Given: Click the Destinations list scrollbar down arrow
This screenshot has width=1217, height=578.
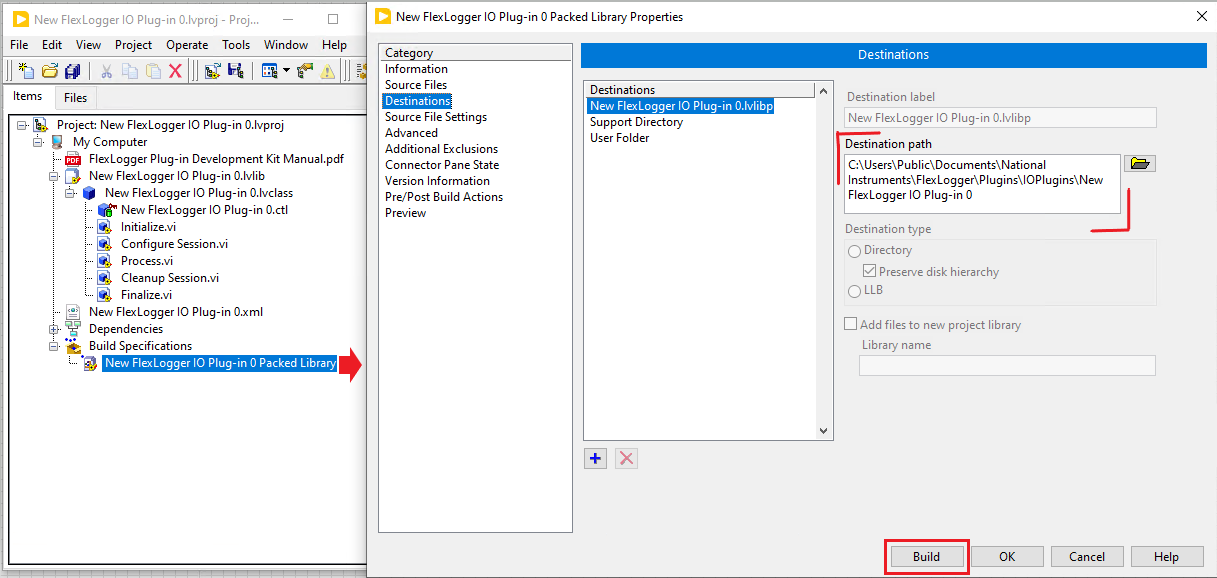Looking at the screenshot, I should pyautogui.click(x=825, y=431).
